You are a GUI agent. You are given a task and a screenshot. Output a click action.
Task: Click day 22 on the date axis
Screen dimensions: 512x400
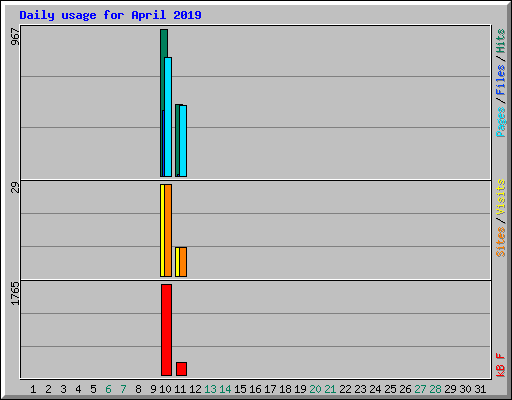click(345, 389)
